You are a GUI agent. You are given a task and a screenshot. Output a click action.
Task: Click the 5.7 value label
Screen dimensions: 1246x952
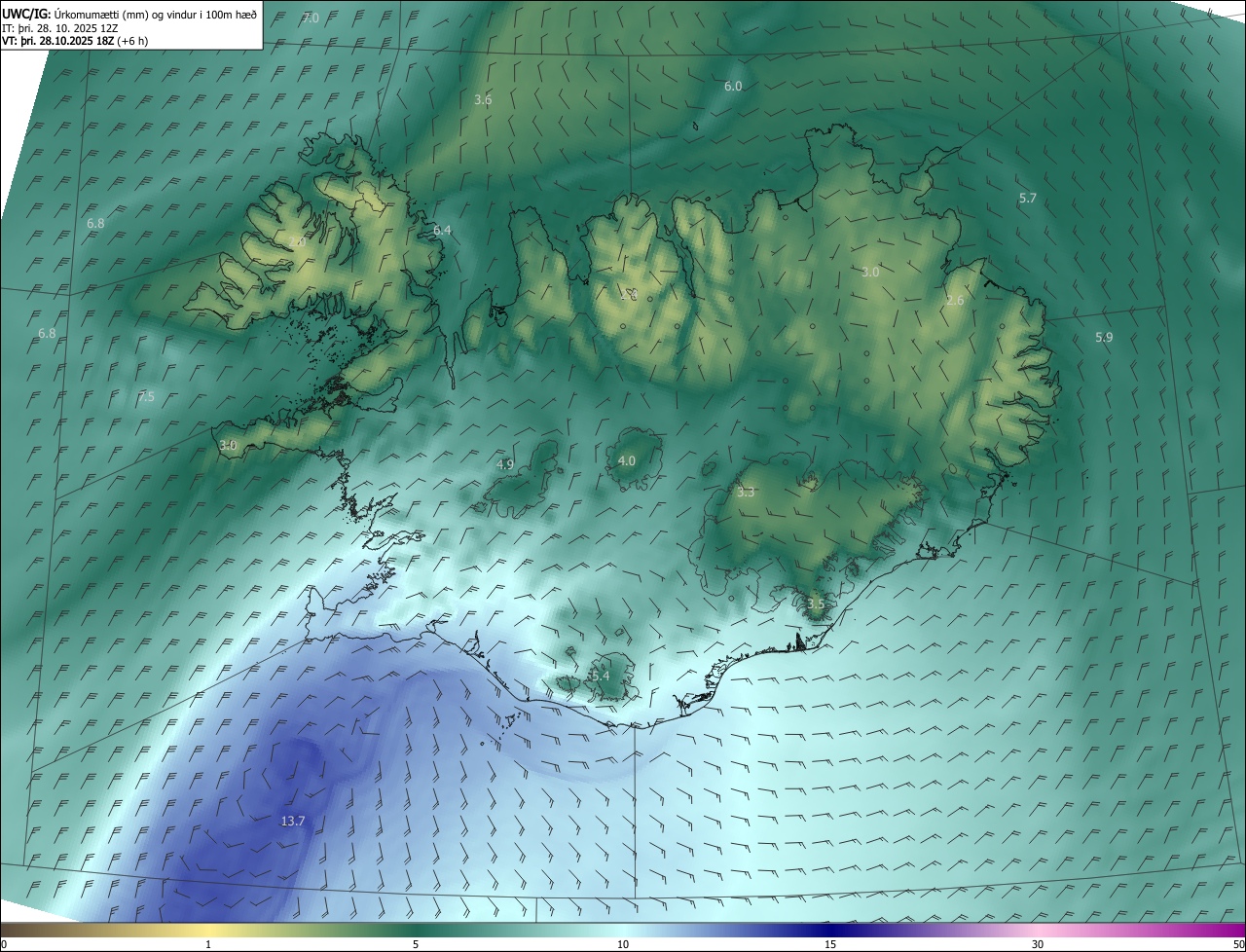tap(1028, 199)
